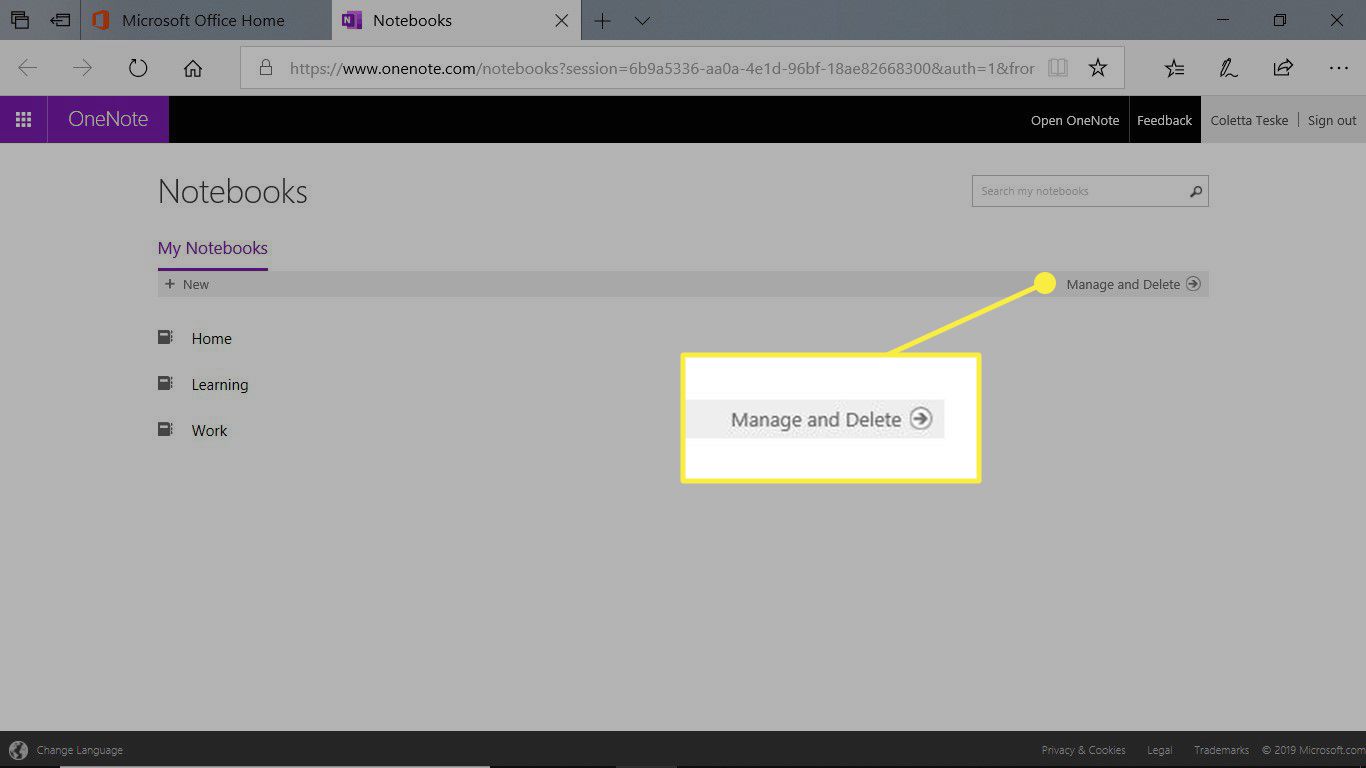The height and width of the screenshot is (768, 1366).
Task: Click the globe language icon
Action: [x=18, y=750]
